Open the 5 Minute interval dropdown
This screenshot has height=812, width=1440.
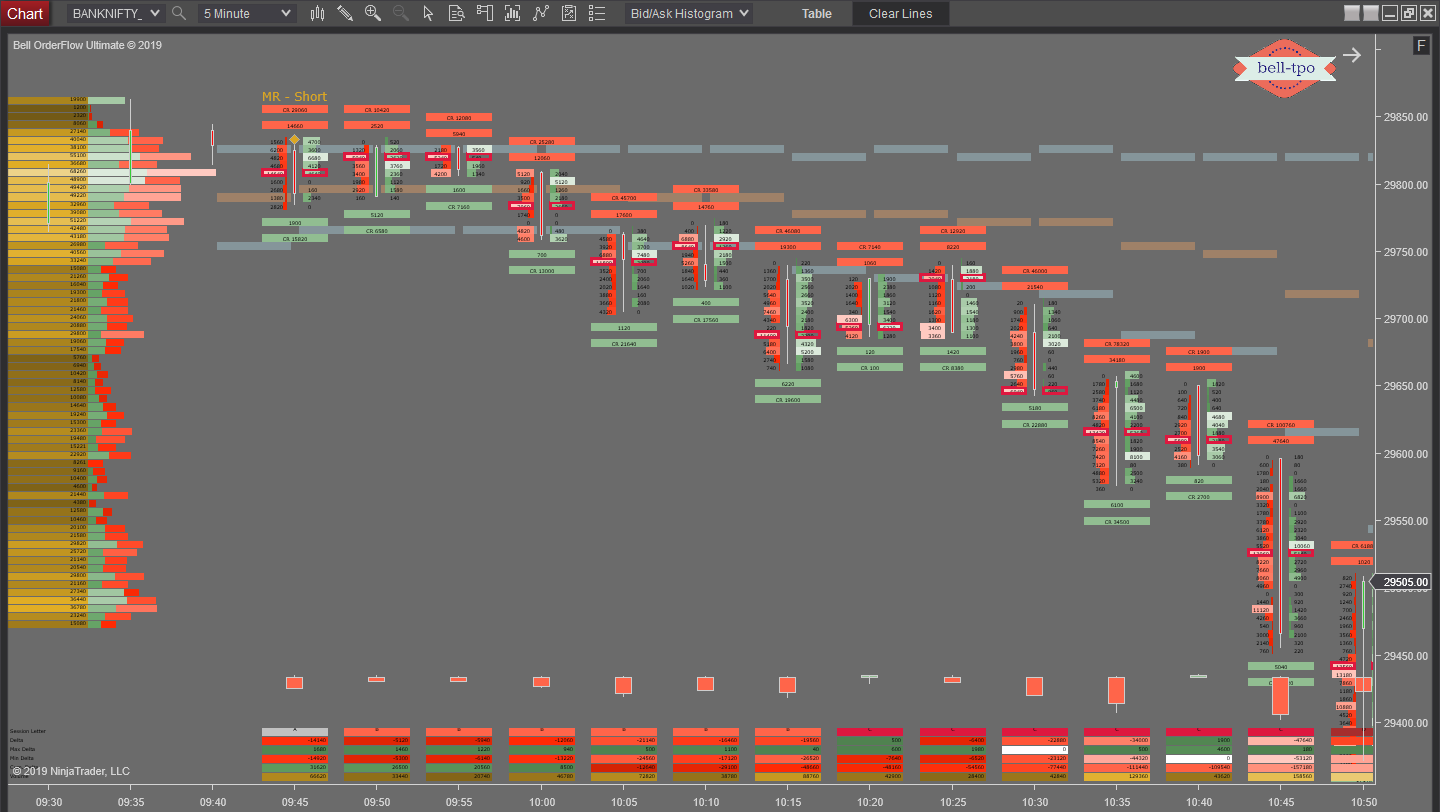[247, 14]
